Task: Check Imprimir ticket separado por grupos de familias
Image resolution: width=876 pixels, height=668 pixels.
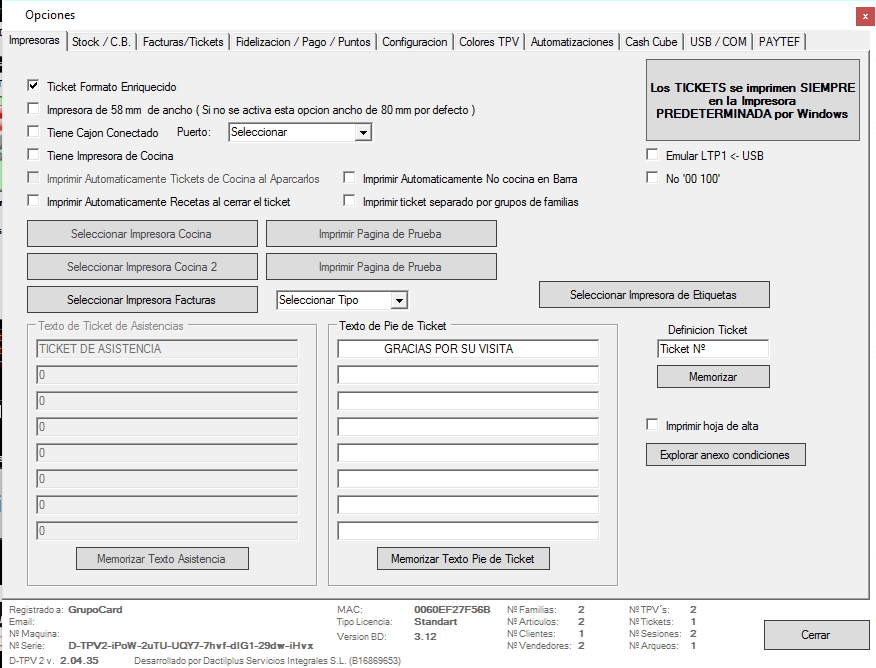Action: (349, 201)
